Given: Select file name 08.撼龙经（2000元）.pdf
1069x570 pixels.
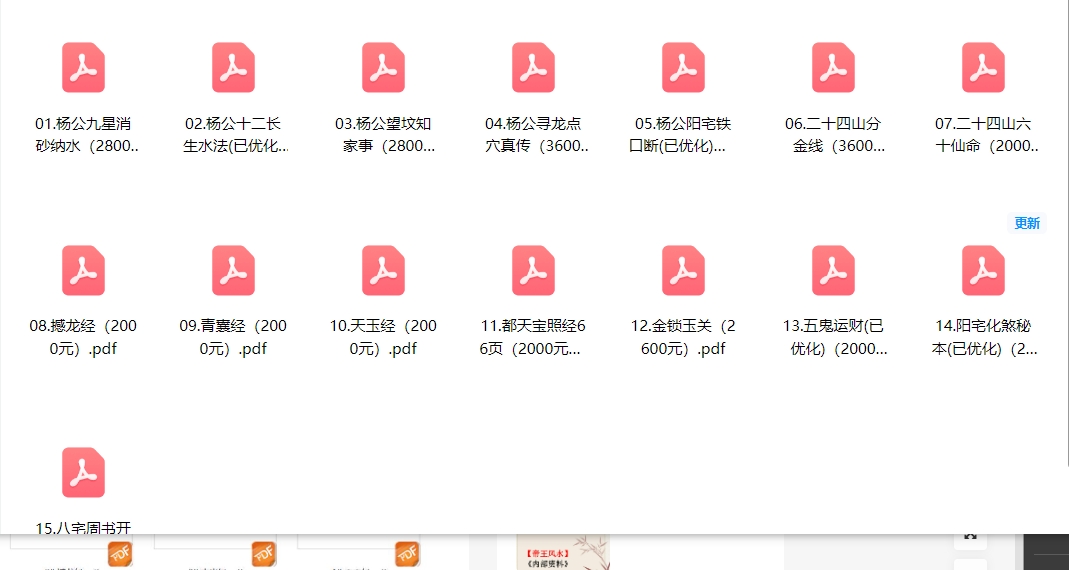Looking at the screenshot, I should (83, 338).
